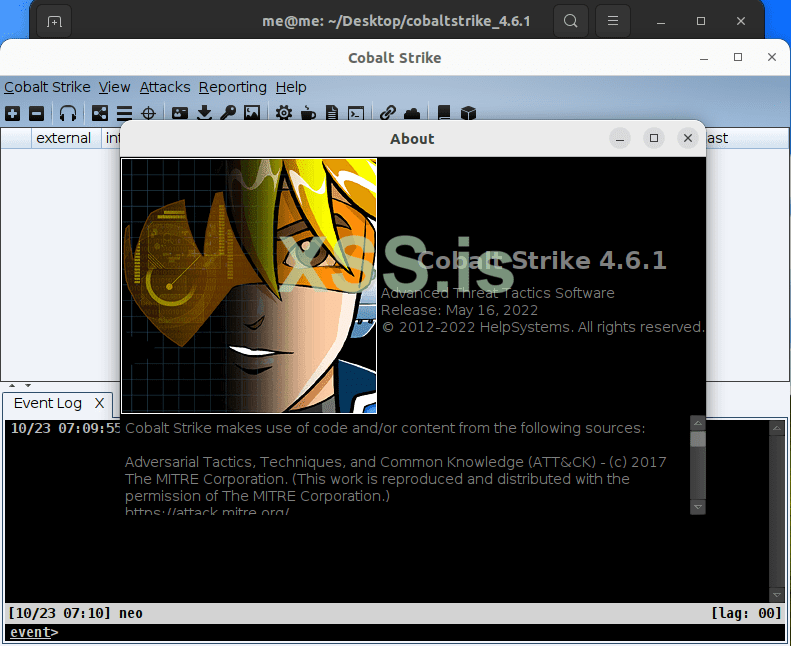The height and width of the screenshot is (646, 791).
Task: Disconnect from team server (minus icon)
Action: pos(36,113)
